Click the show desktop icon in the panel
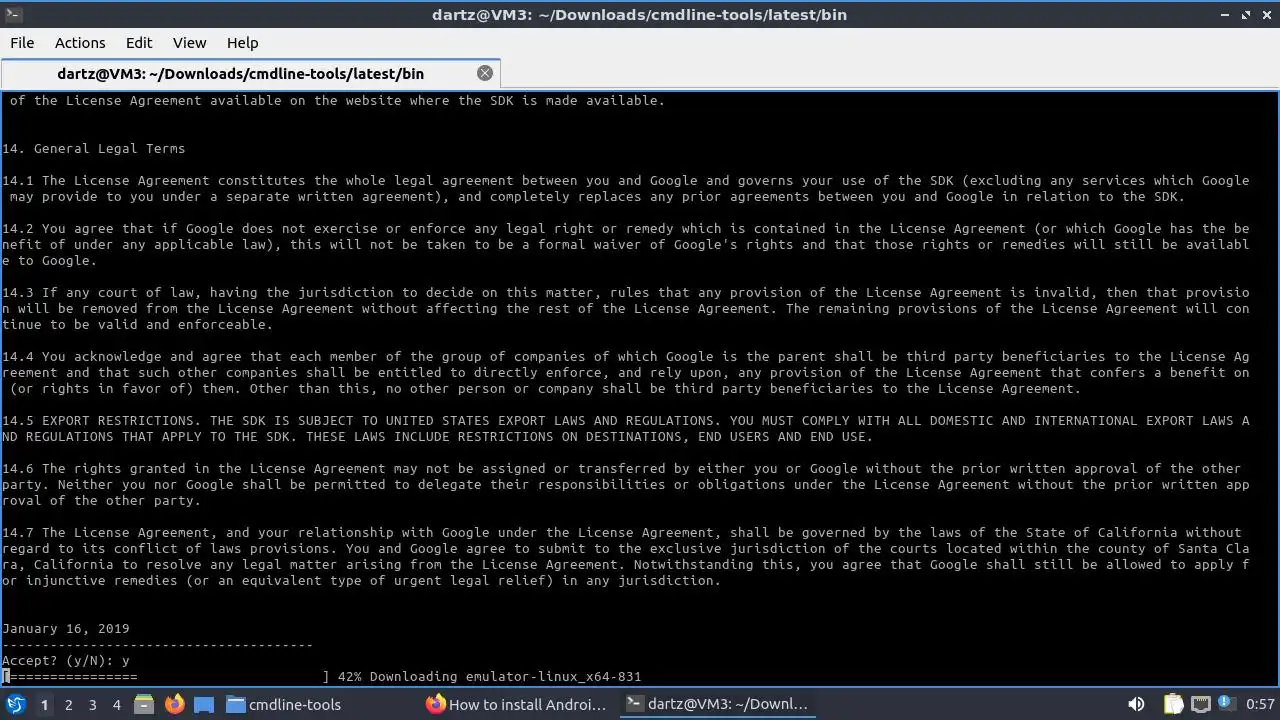This screenshot has height=720, width=1280. (204, 704)
